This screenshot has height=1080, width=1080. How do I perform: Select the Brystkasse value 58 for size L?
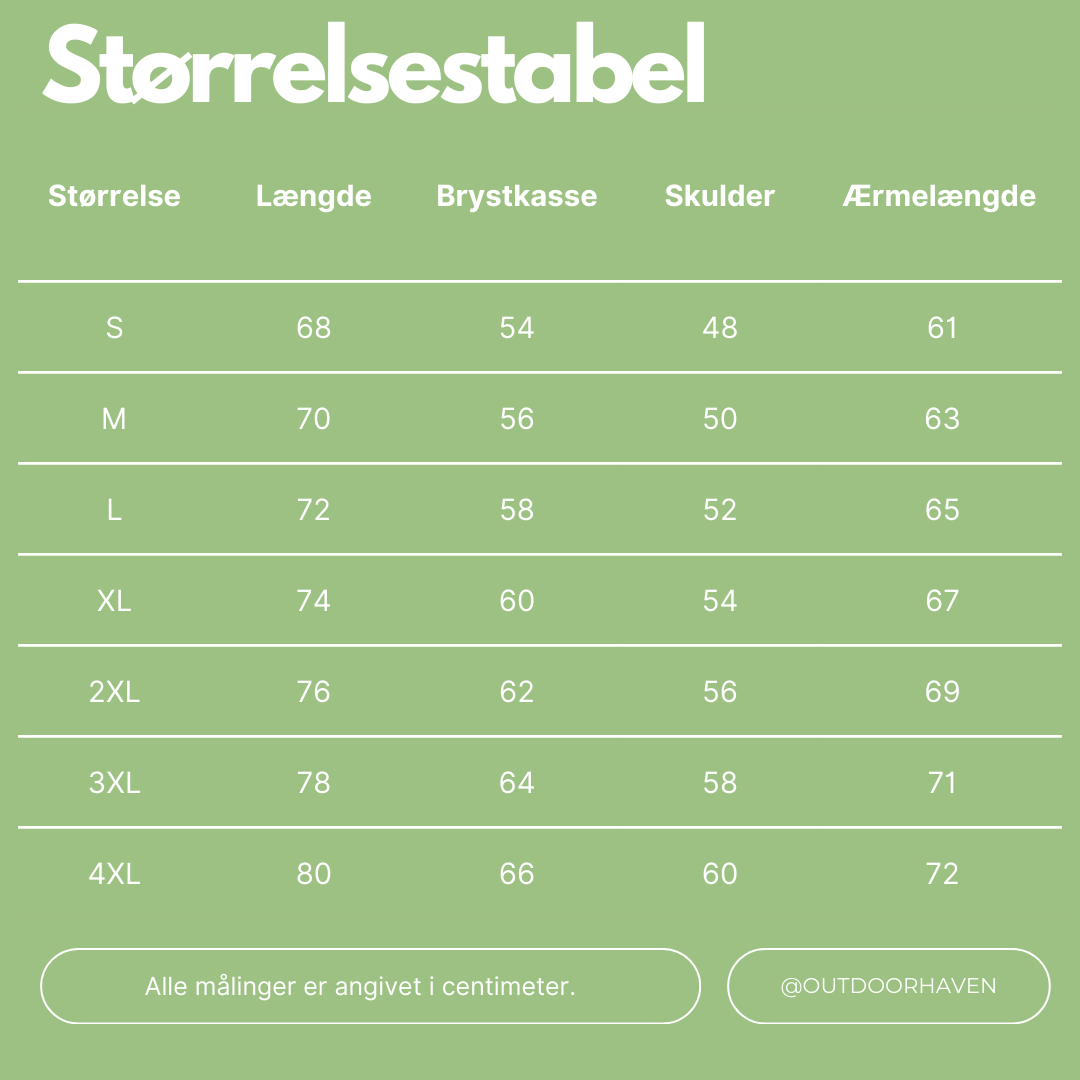pos(516,510)
